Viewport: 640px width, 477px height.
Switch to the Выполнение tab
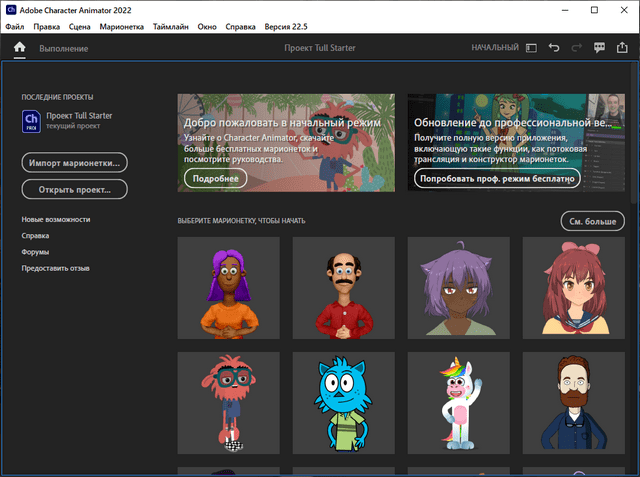pyautogui.click(x=64, y=48)
